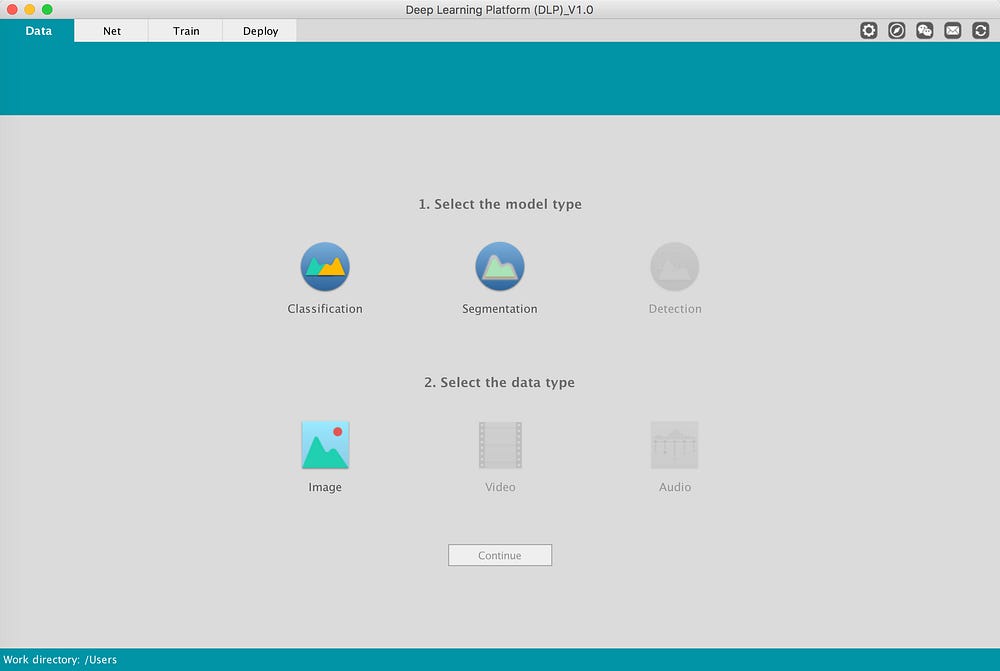Open the compass icon in toolbar

[897, 31]
